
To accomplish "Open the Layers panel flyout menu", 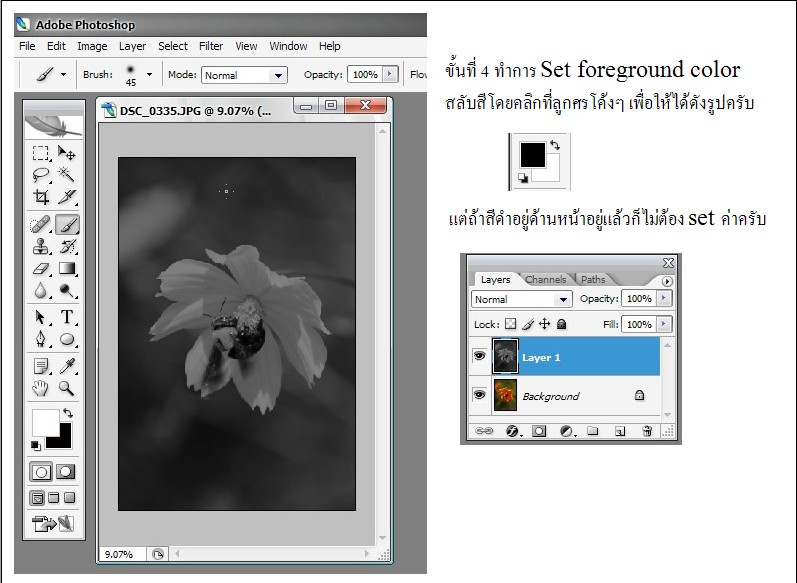I will pos(667,281).
